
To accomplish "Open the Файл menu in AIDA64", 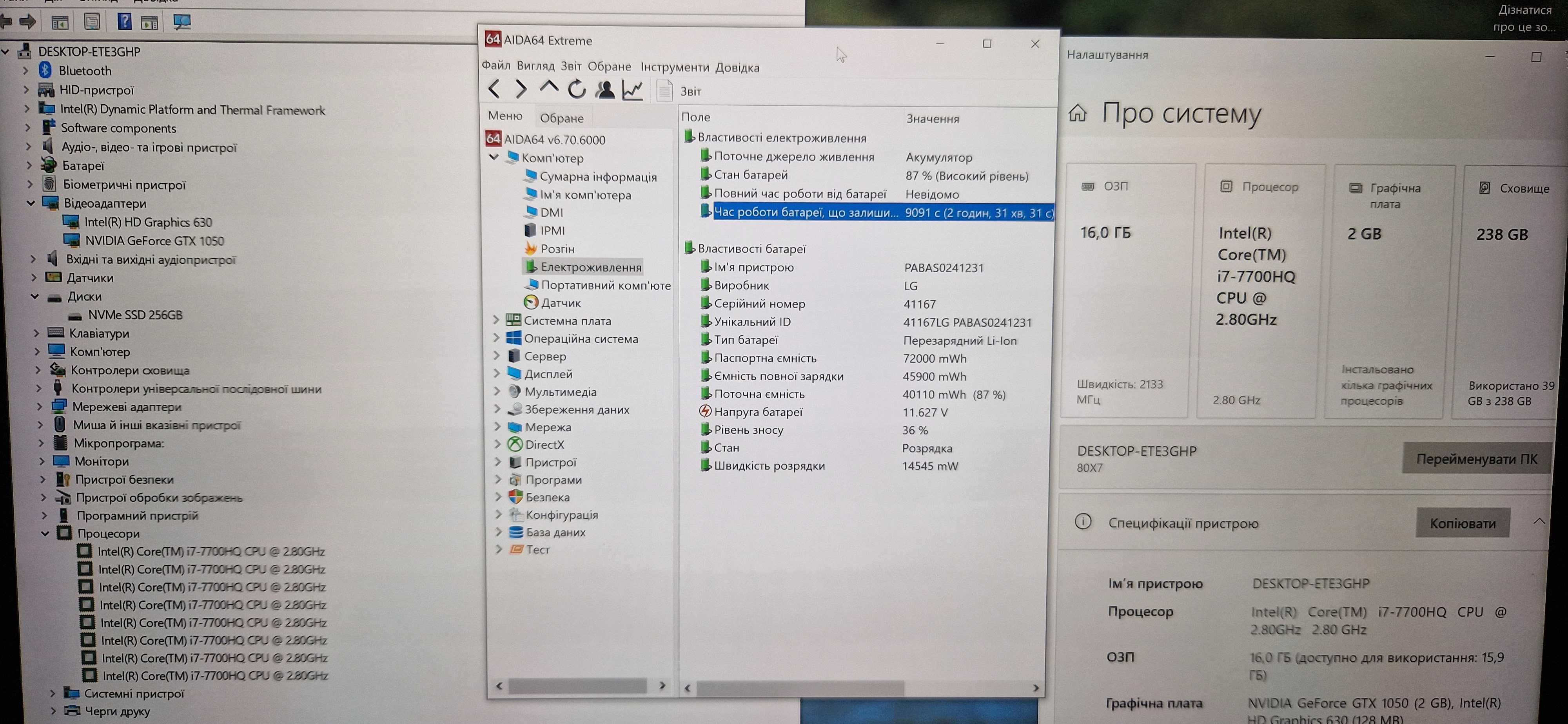I will pos(496,66).
